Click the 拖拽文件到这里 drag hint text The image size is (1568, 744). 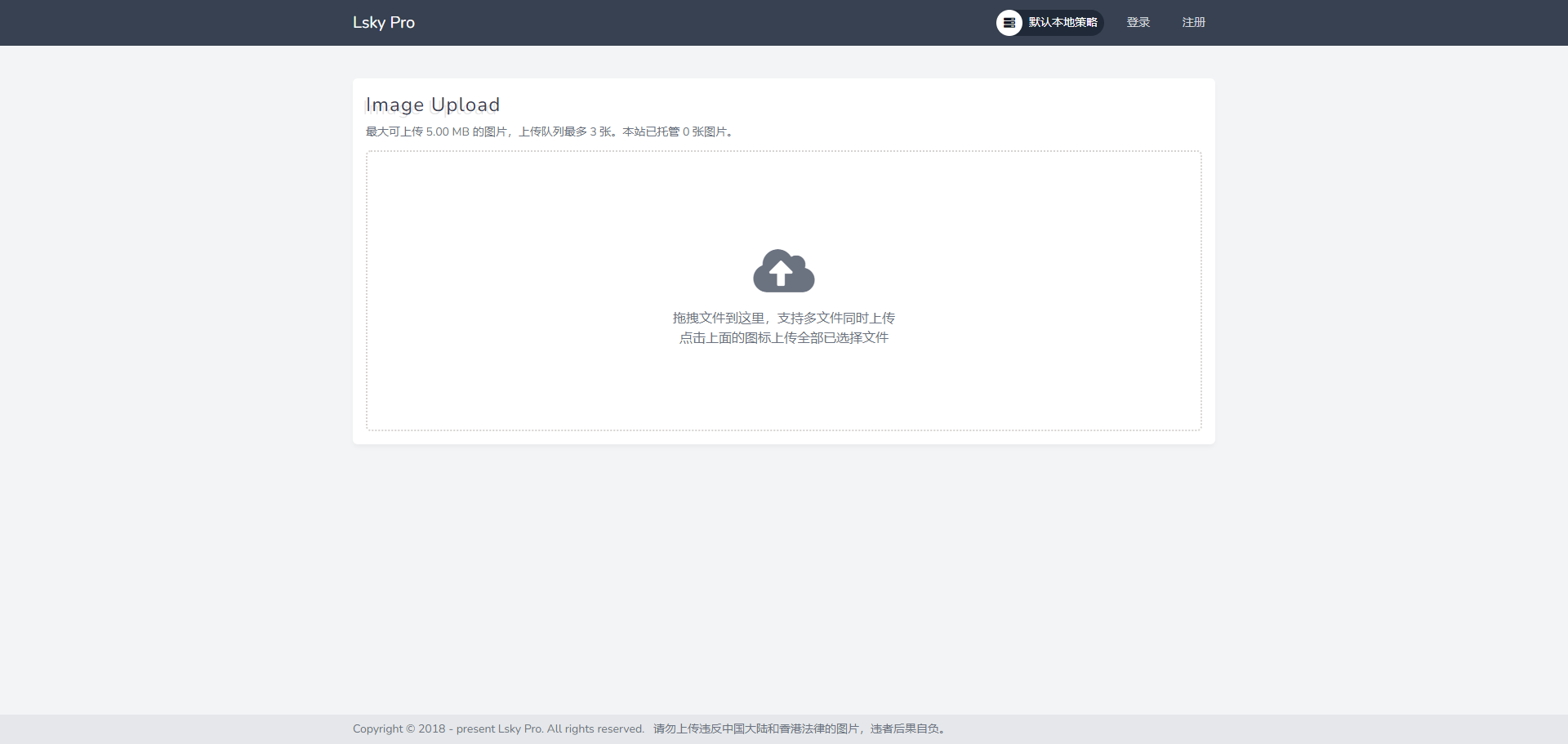click(719, 318)
